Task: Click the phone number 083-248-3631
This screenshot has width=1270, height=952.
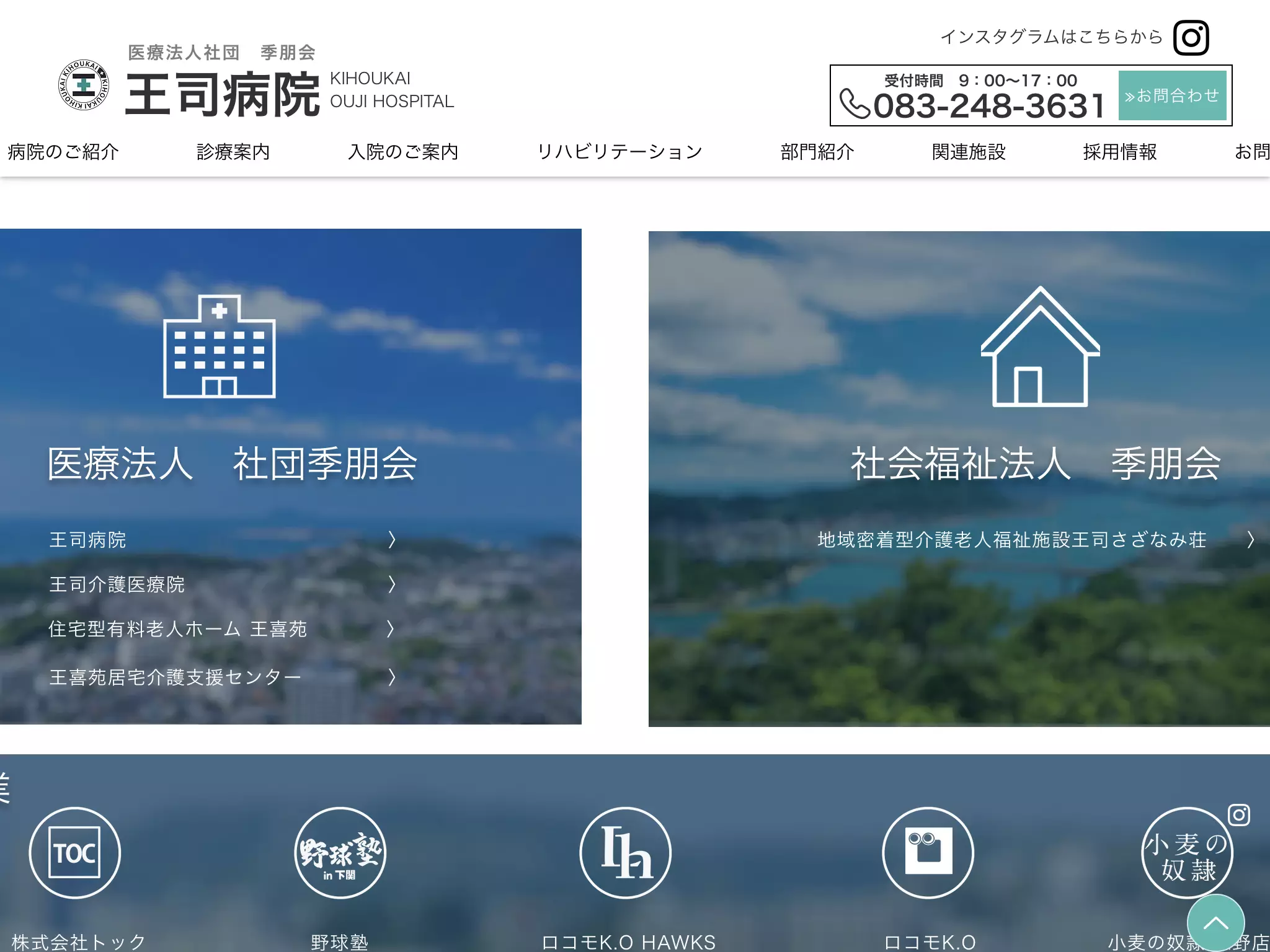Action: click(x=989, y=106)
